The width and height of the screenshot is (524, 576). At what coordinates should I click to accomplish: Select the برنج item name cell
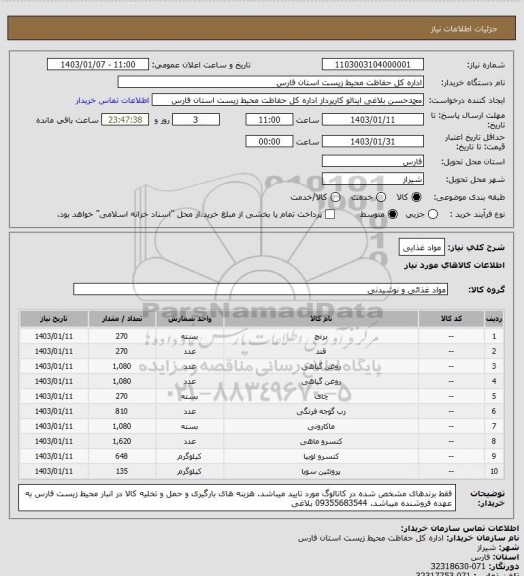pos(321,336)
